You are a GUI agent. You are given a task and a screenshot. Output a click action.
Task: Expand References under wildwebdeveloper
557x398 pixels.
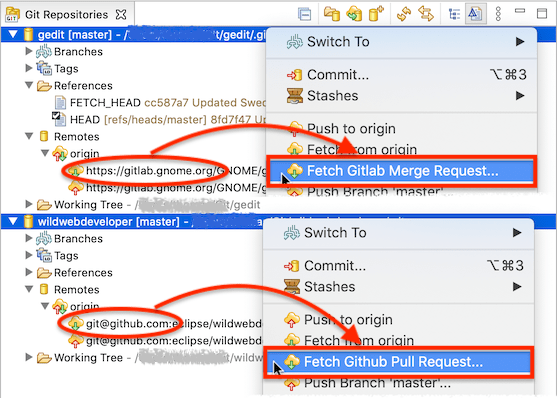(29, 272)
